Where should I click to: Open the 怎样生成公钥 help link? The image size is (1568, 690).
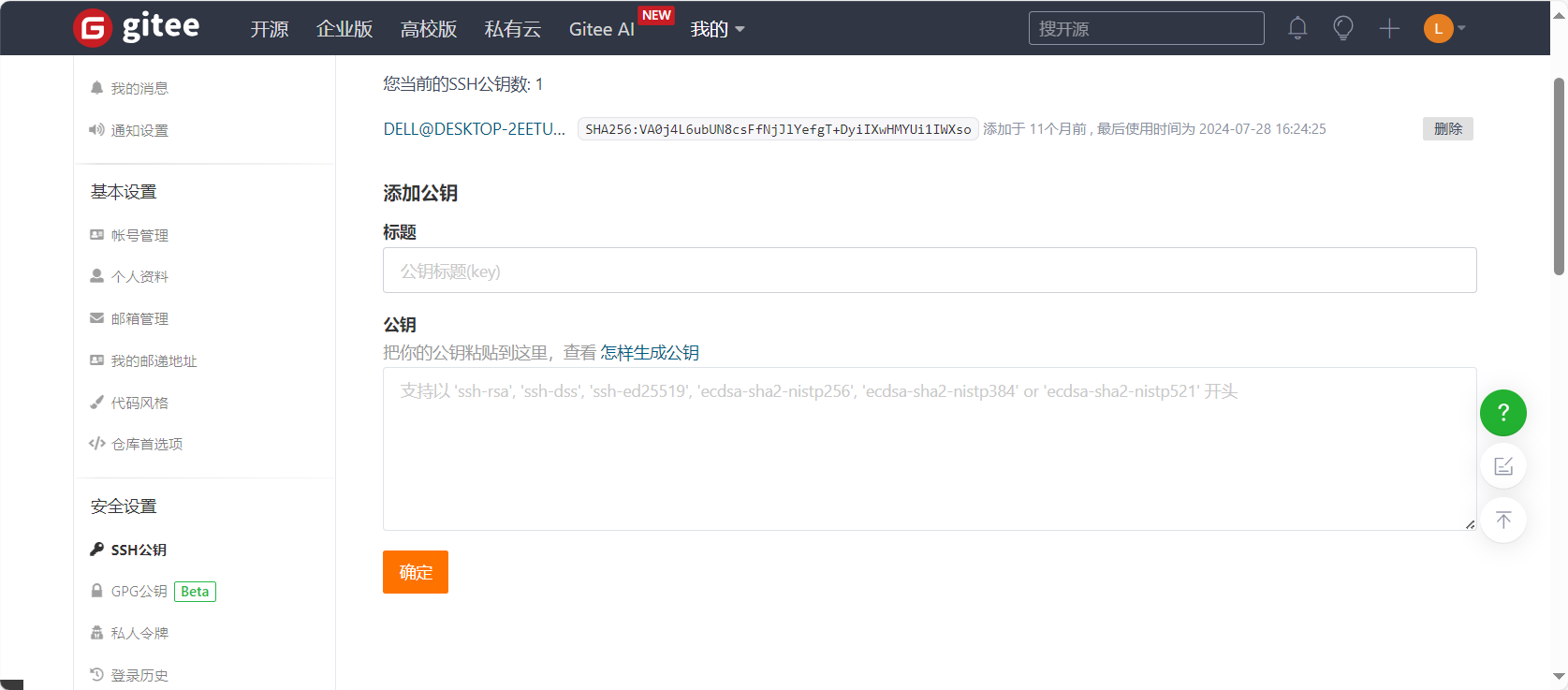(x=650, y=353)
